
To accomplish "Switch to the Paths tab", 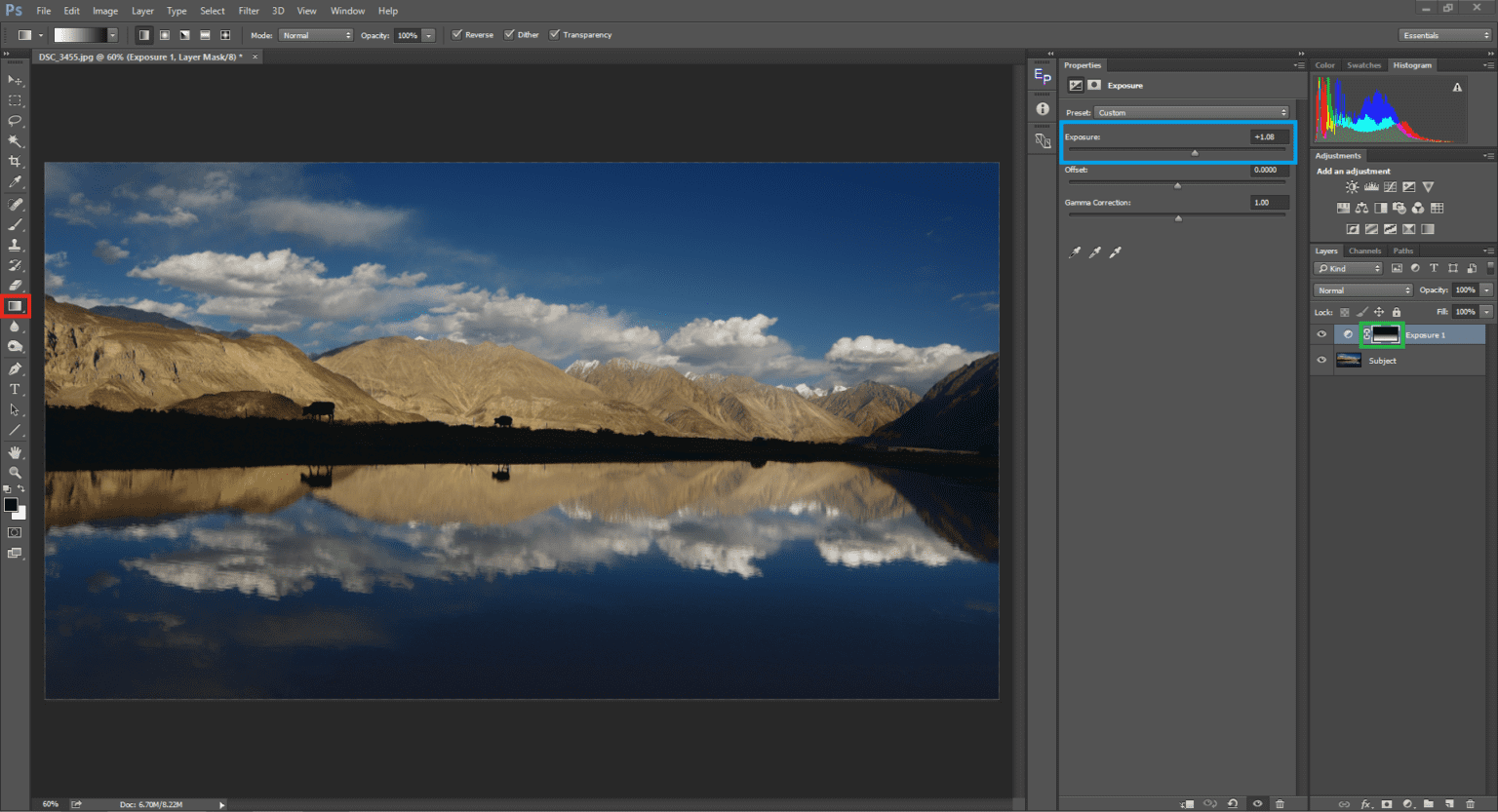I will [1402, 251].
